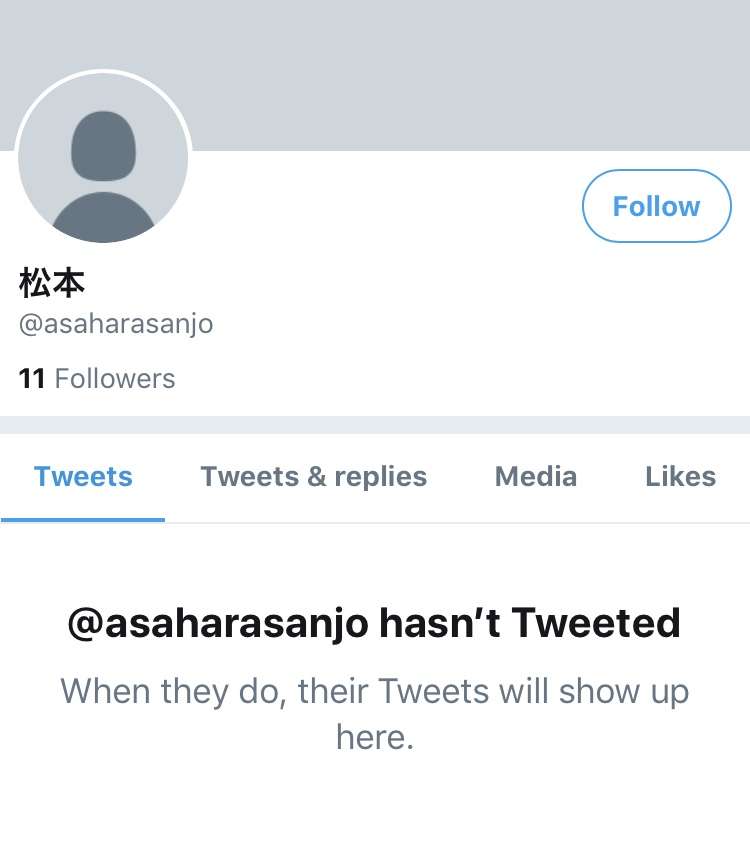Tap the shoulders shape in default avatar
Image resolution: width=750 pixels, height=857 pixels.
[103, 218]
